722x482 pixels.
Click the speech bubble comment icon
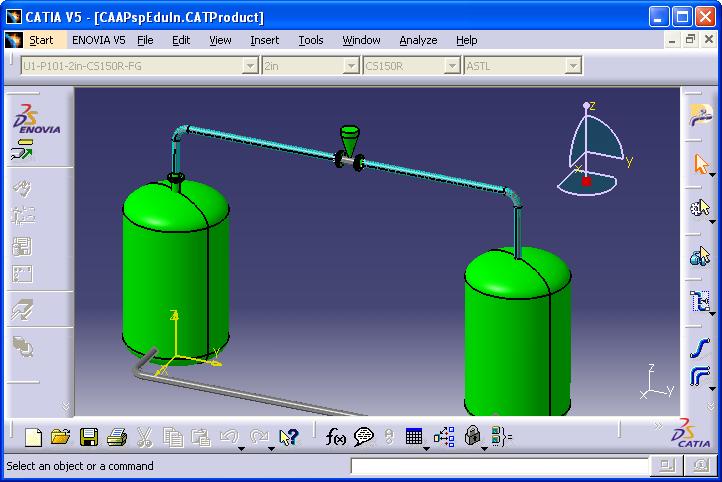[364, 436]
